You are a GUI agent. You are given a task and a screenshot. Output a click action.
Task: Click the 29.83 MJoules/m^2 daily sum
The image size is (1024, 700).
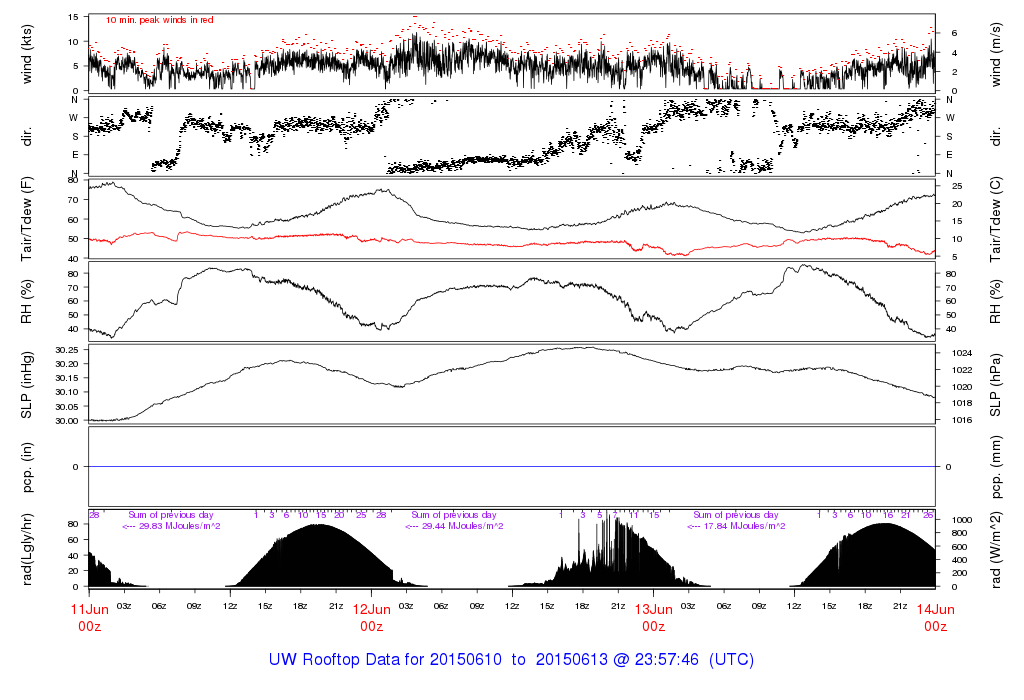tap(171, 526)
